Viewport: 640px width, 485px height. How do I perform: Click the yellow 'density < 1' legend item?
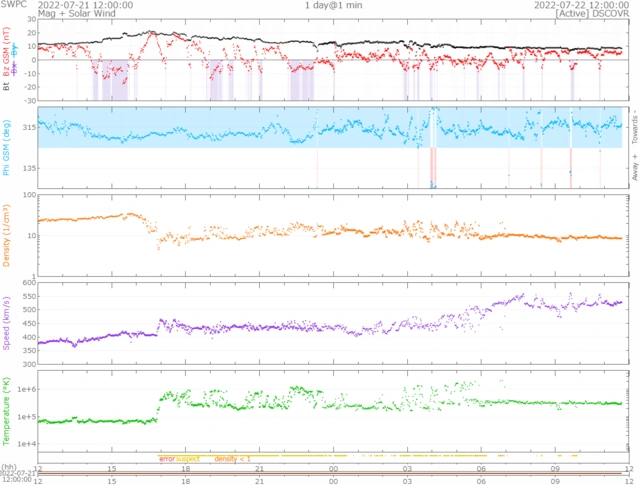[232, 458]
